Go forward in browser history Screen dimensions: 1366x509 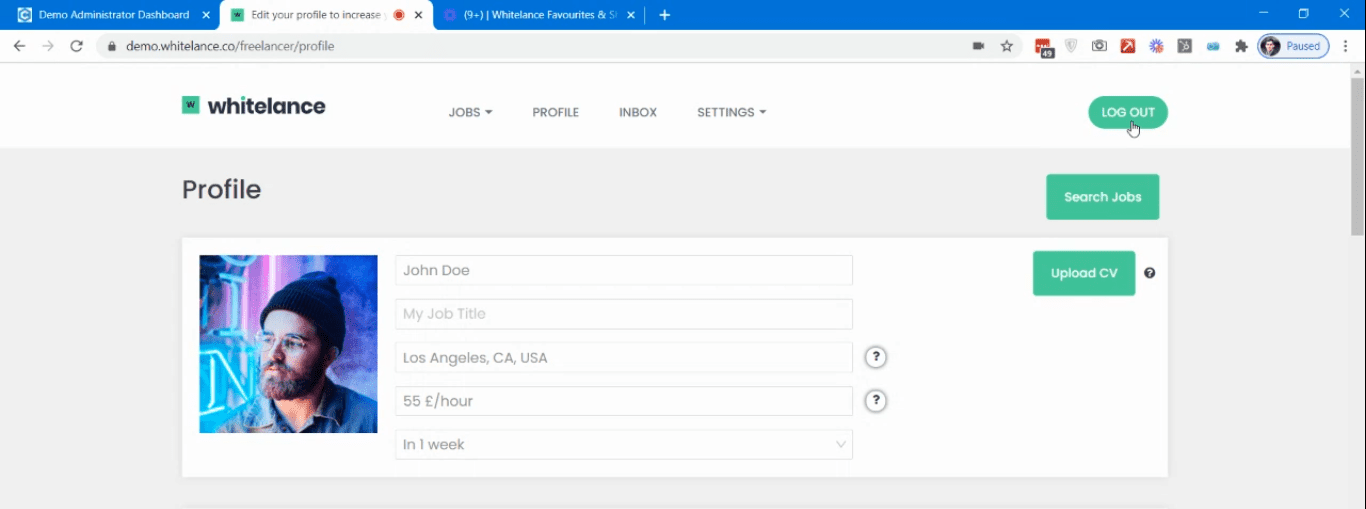(x=47, y=46)
